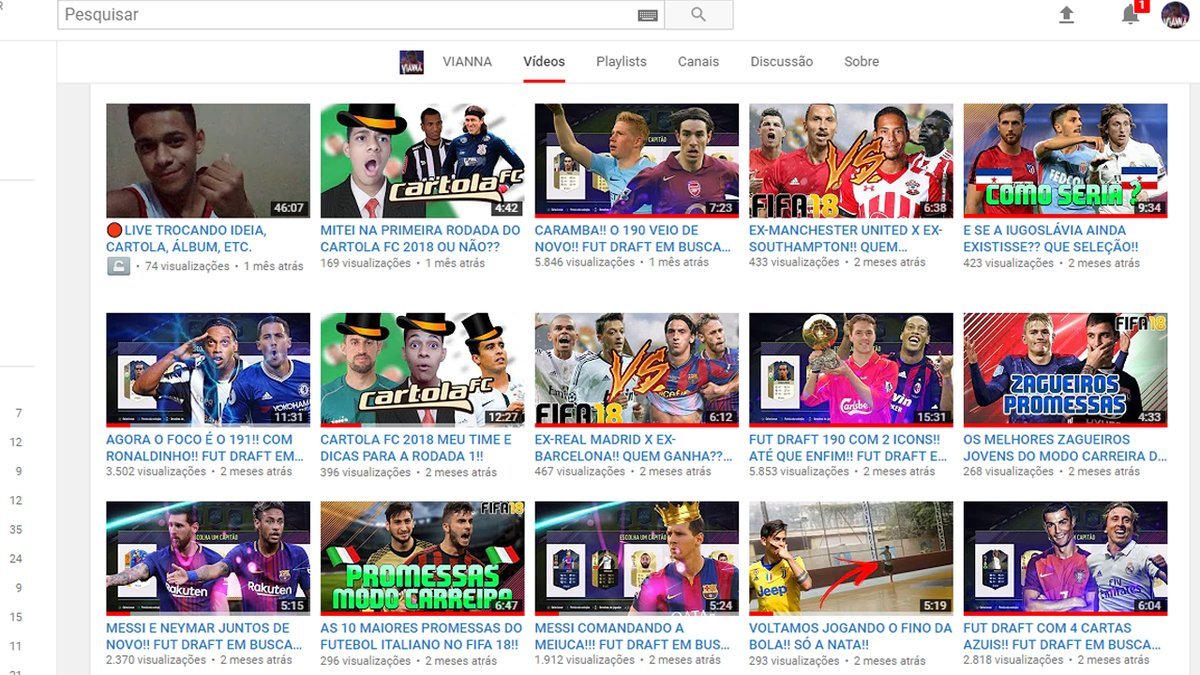Open the 6:12 Real Madrid VS Barcelona thumbnail
Screen dimensions: 1200x675
pos(637,370)
